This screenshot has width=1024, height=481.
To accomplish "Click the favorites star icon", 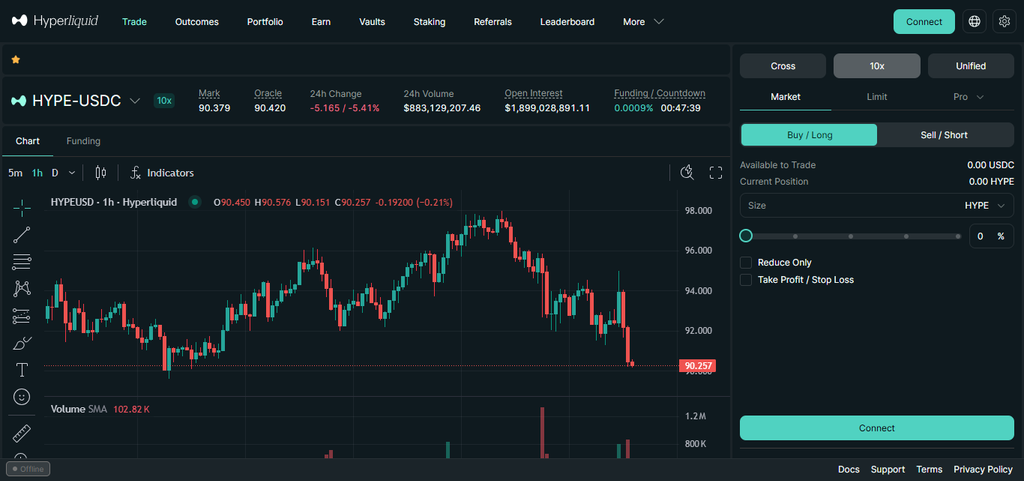I will pos(16,59).
